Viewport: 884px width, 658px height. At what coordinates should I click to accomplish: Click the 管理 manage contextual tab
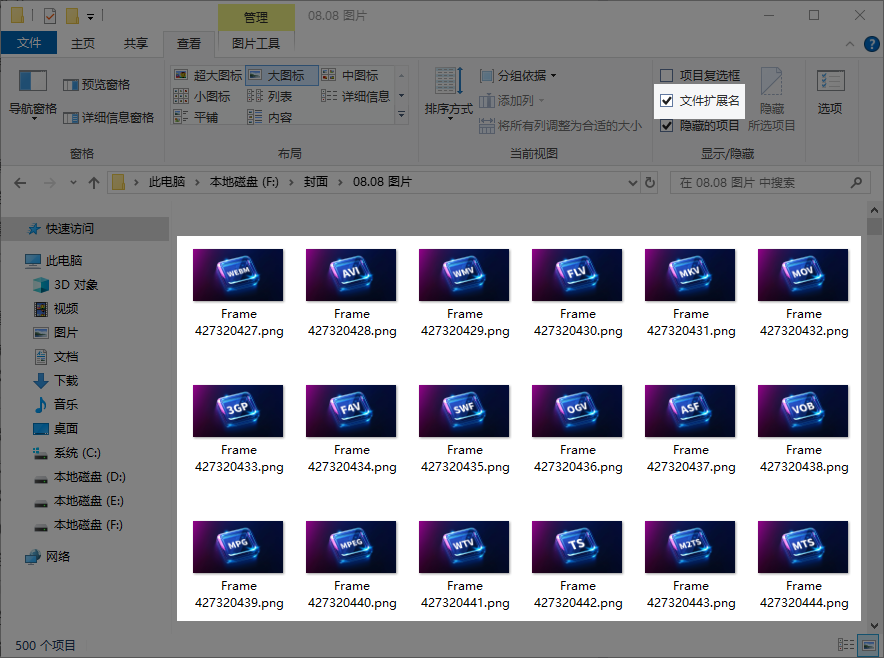click(256, 17)
